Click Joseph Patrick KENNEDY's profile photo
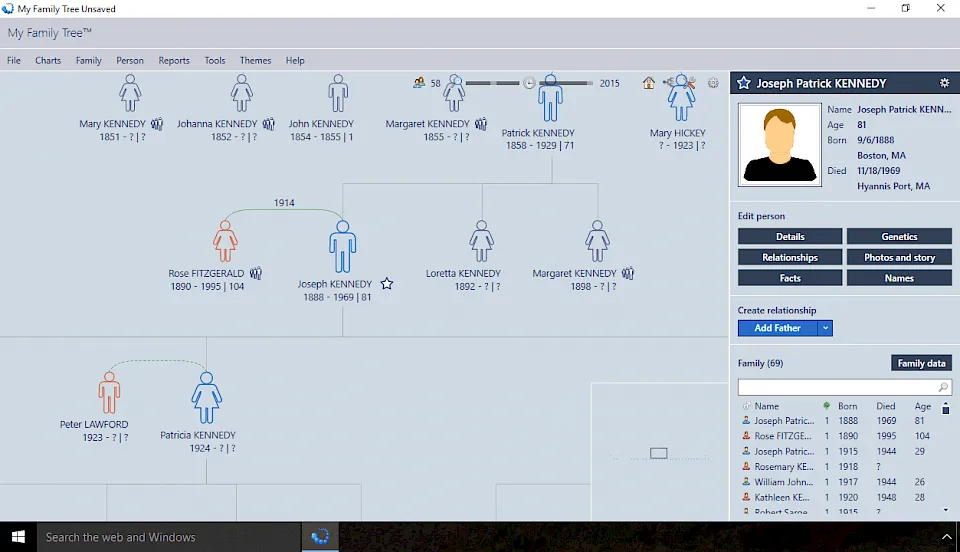The height and width of the screenshot is (552, 960). [779, 144]
